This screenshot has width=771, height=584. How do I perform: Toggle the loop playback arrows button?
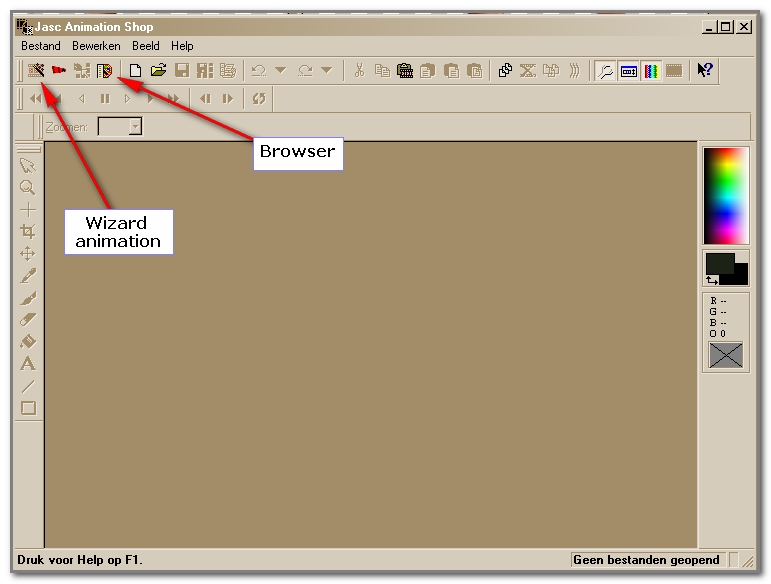pos(259,98)
